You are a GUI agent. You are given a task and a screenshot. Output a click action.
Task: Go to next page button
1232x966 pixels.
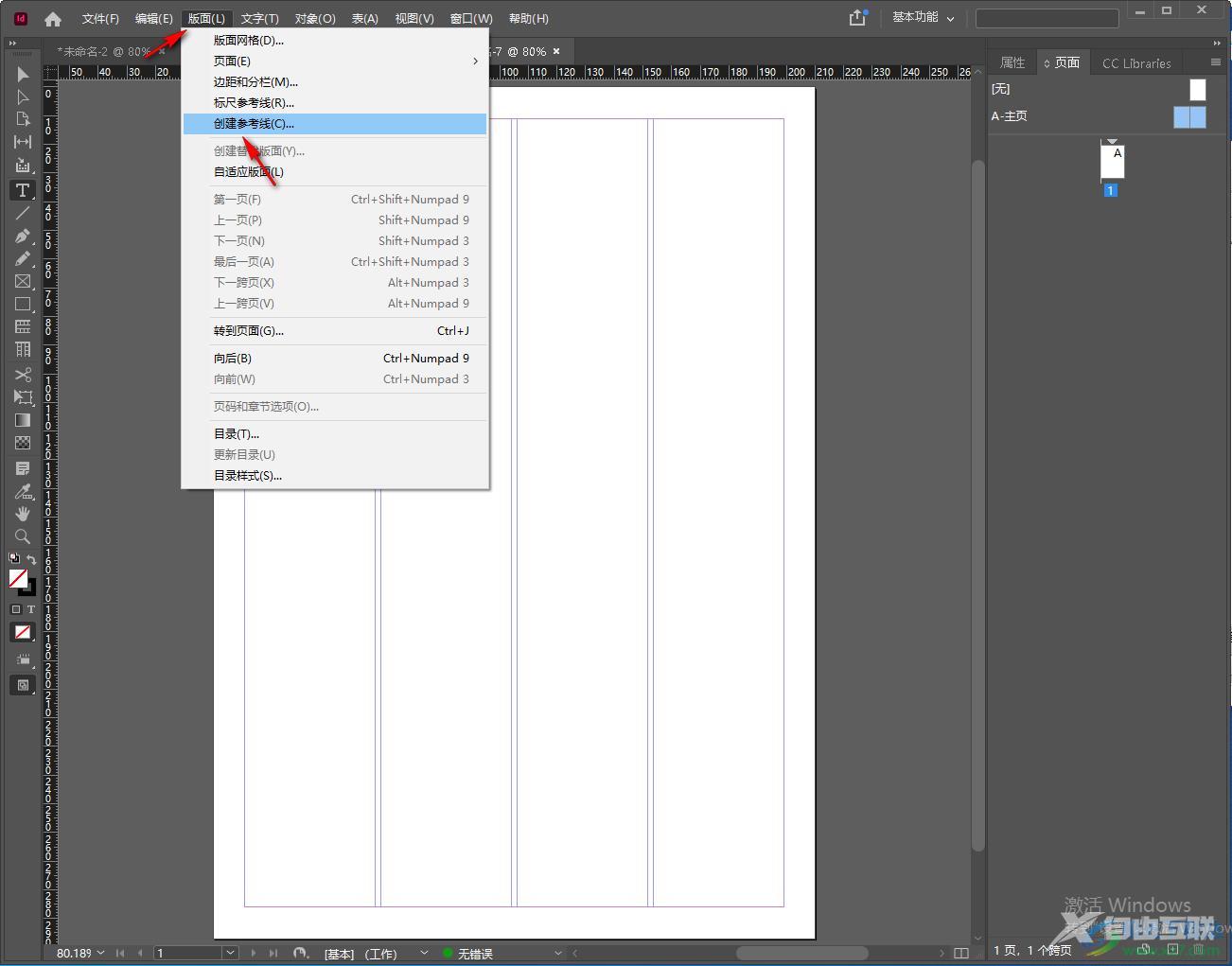coord(254,953)
